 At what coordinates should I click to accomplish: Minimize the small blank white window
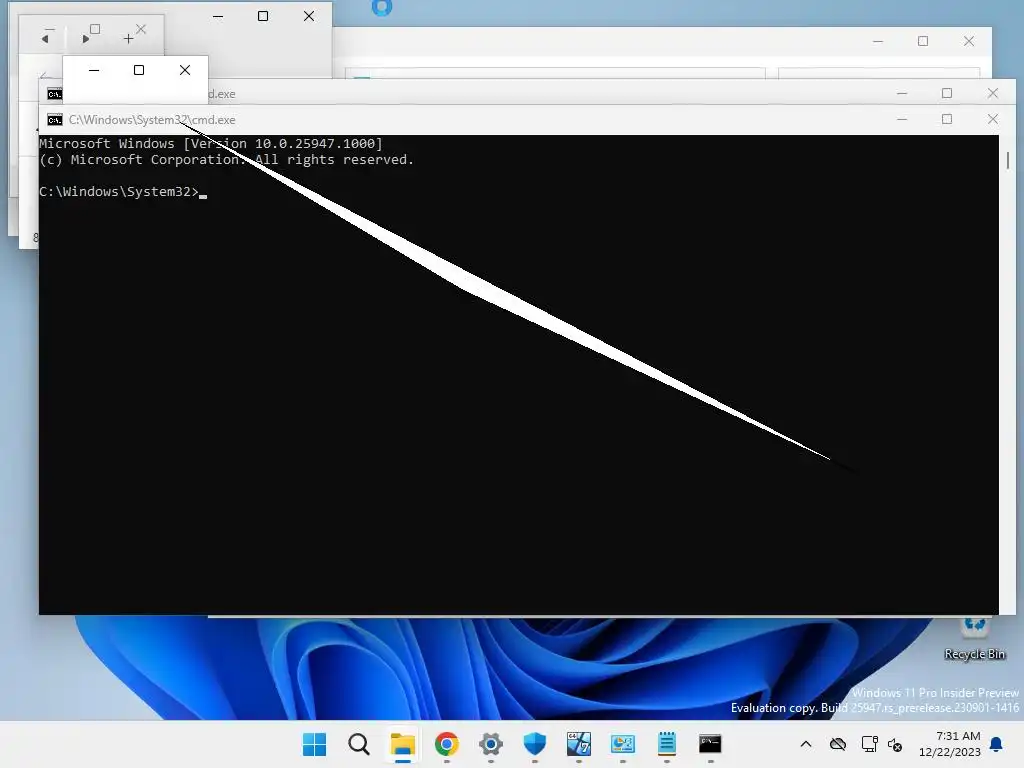pyautogui.click(x=94, y=70)
